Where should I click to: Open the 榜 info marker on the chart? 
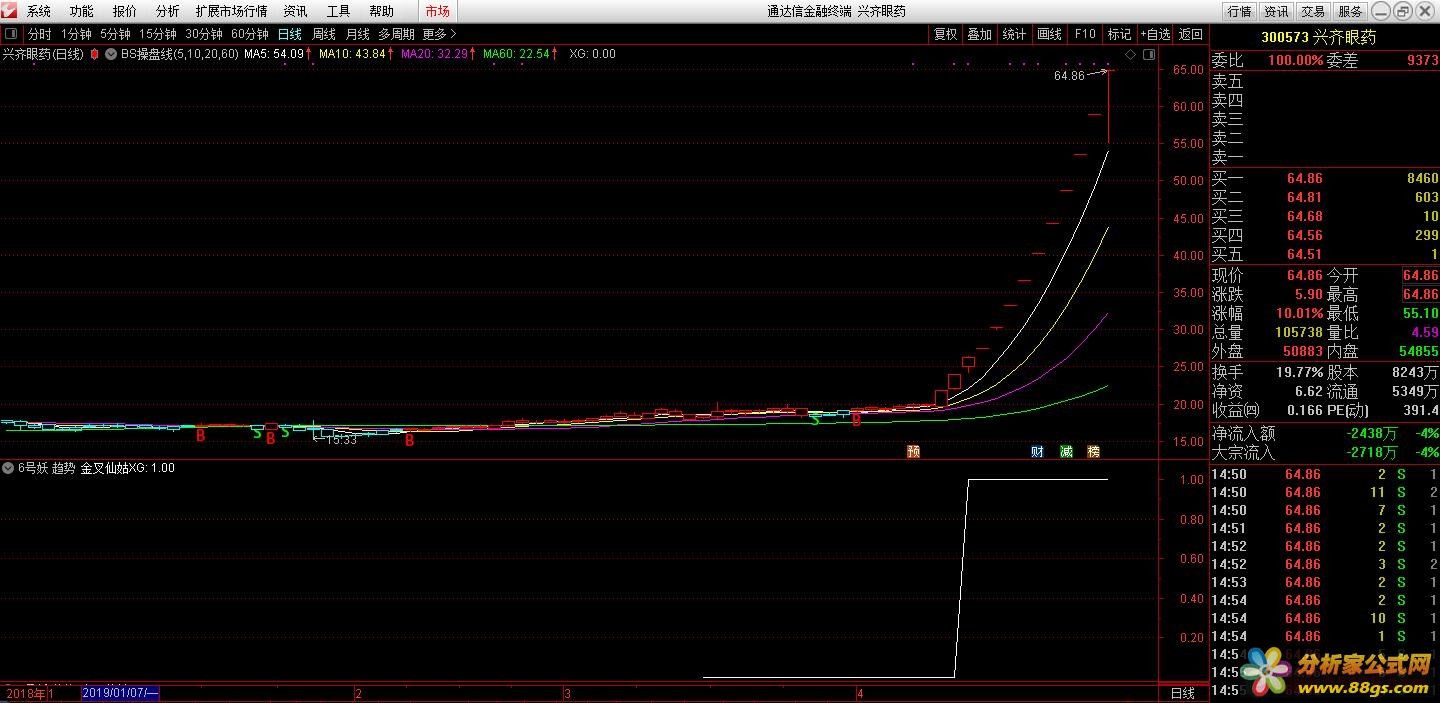pyautogui.click(x=1093, y=452)
